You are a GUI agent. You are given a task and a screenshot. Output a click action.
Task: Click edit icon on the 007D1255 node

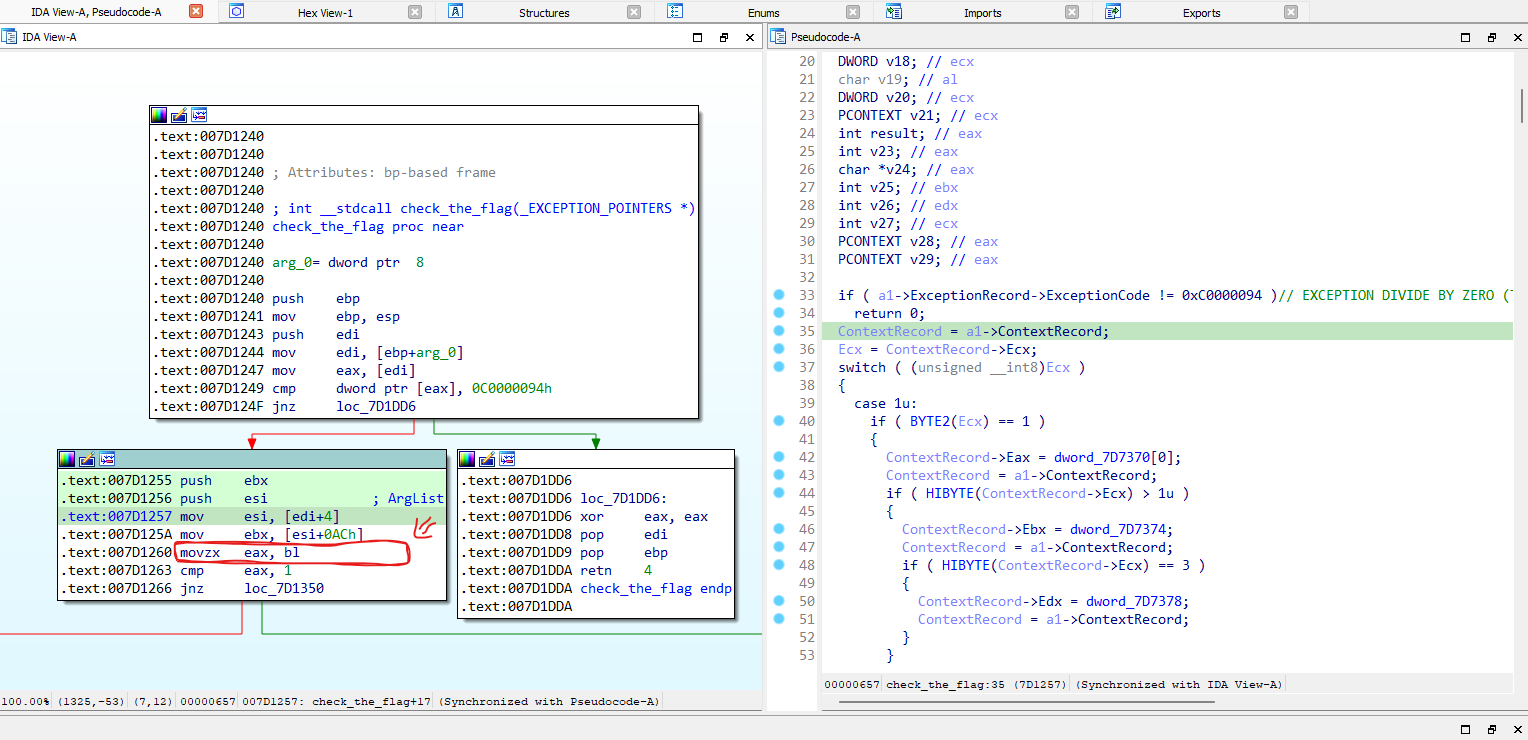pos(87,459)
